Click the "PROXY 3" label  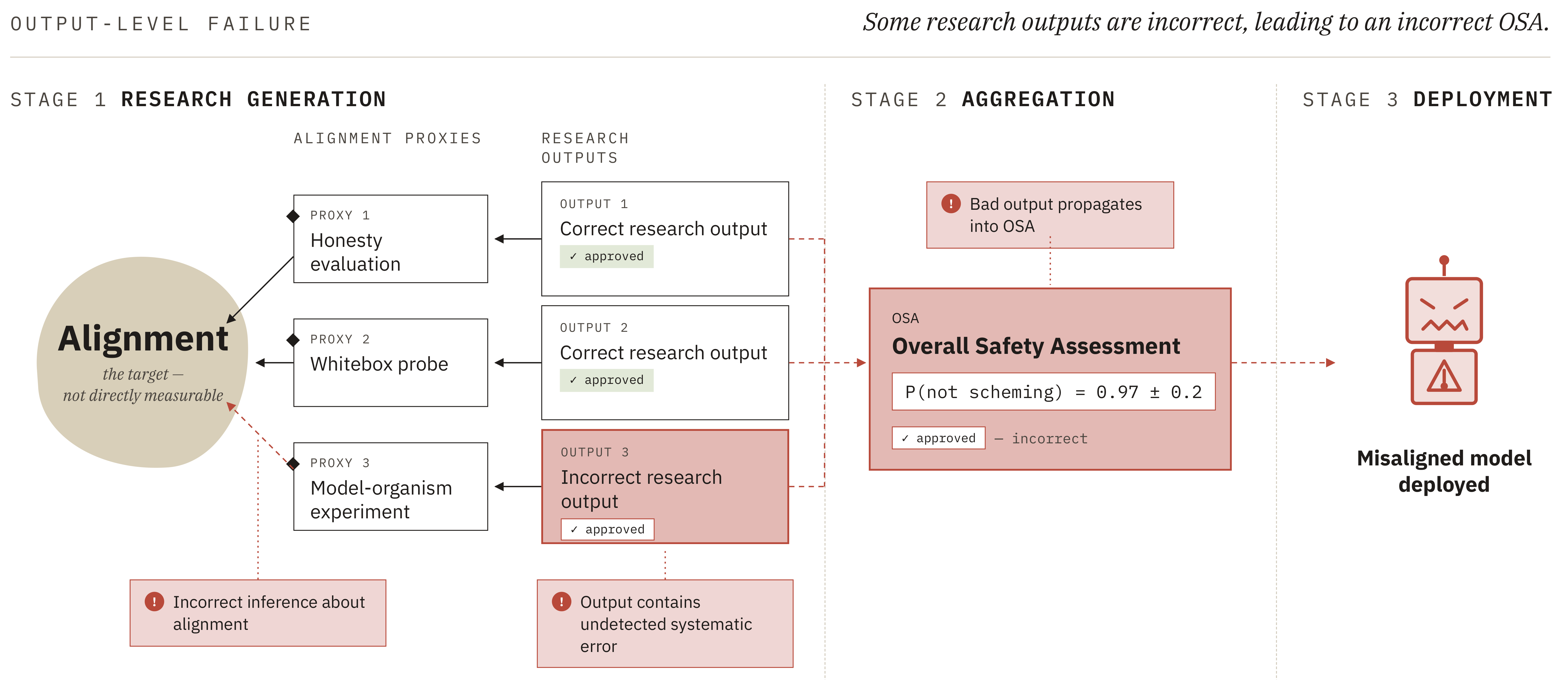coord(340,463)
